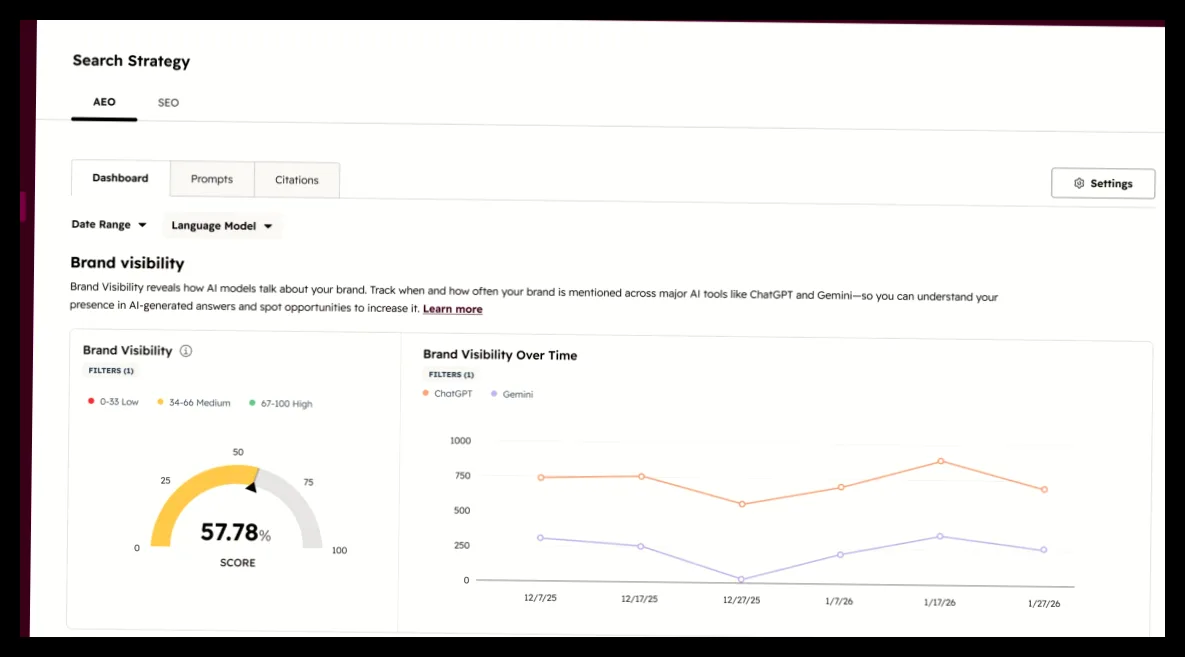
Task: Click the ChatGPT data point at 1/17/26
Action: point(941,461)
